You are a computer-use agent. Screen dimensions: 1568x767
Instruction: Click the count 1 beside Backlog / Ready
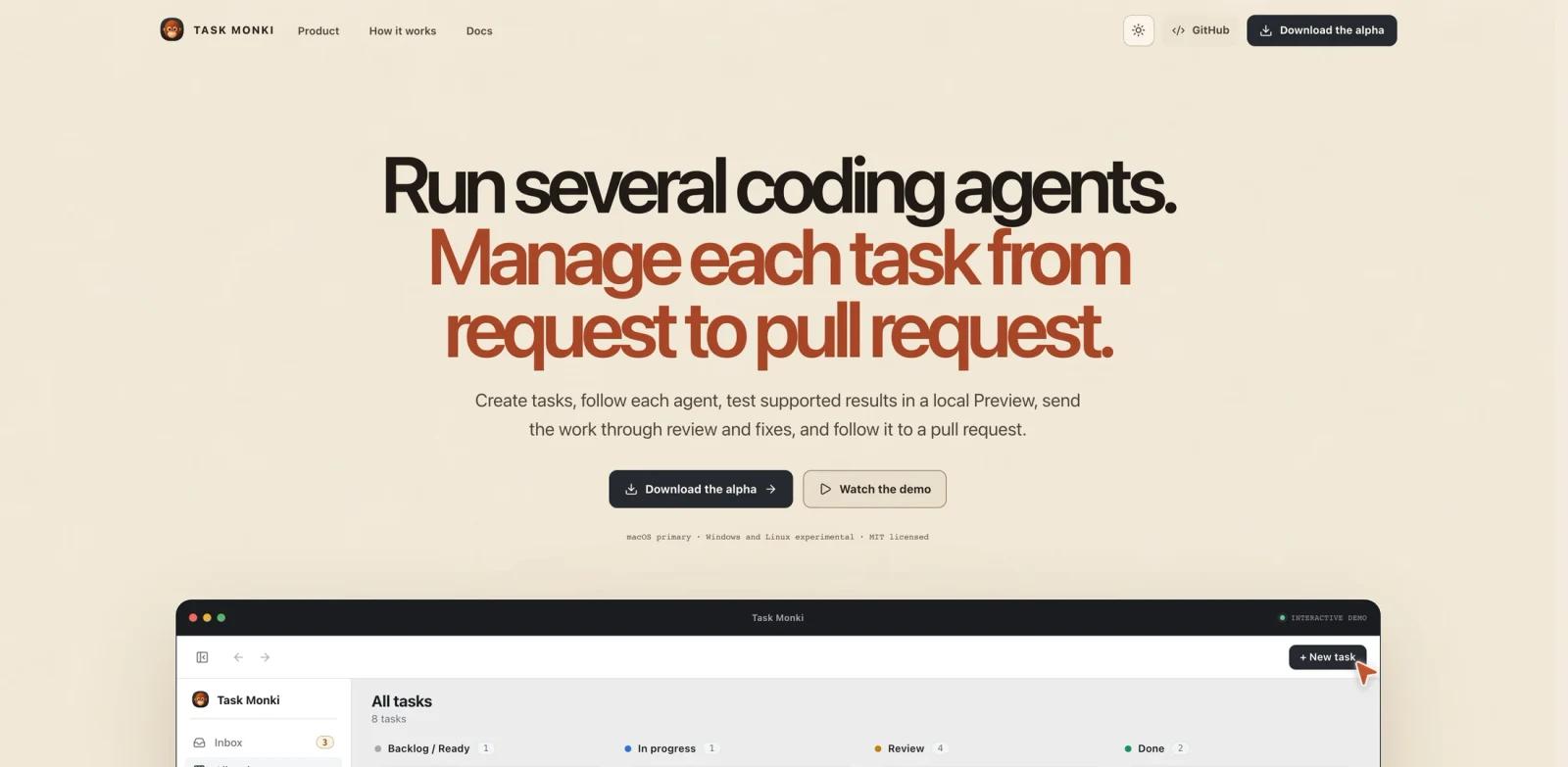tap(486, 748)
